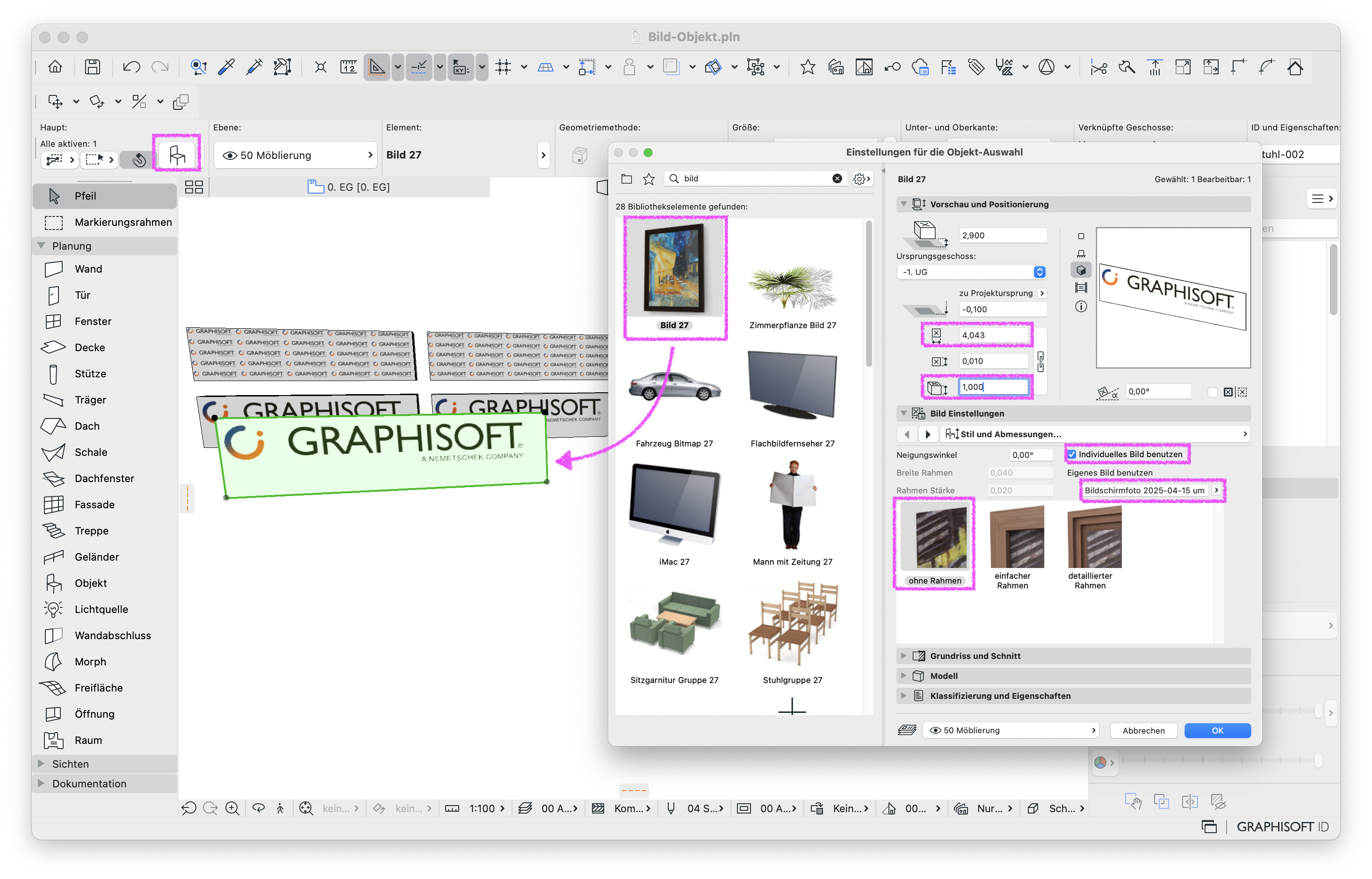Click the Save disk icon
The width and height of the screenshot is (1372, 879).
pos(93,67)
